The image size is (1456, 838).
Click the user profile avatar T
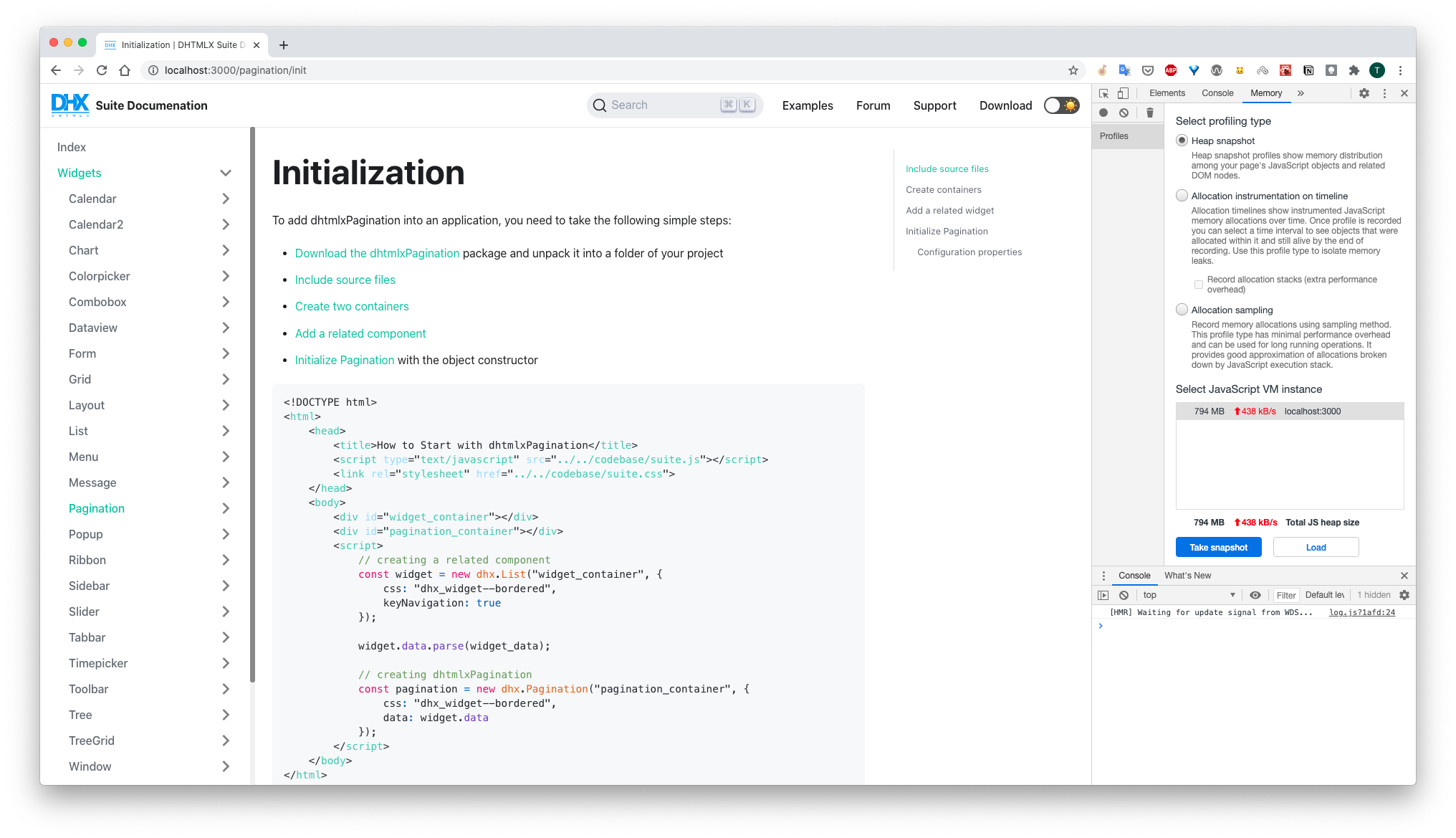tap(1376, 70)
